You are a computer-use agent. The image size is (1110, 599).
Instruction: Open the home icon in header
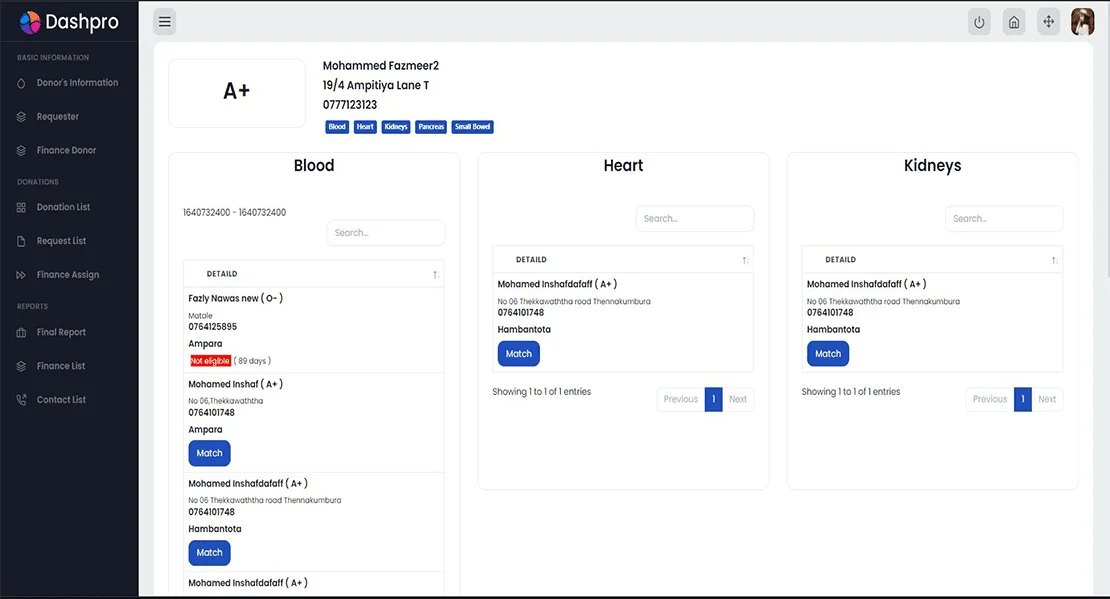[x=1014, y=22]
